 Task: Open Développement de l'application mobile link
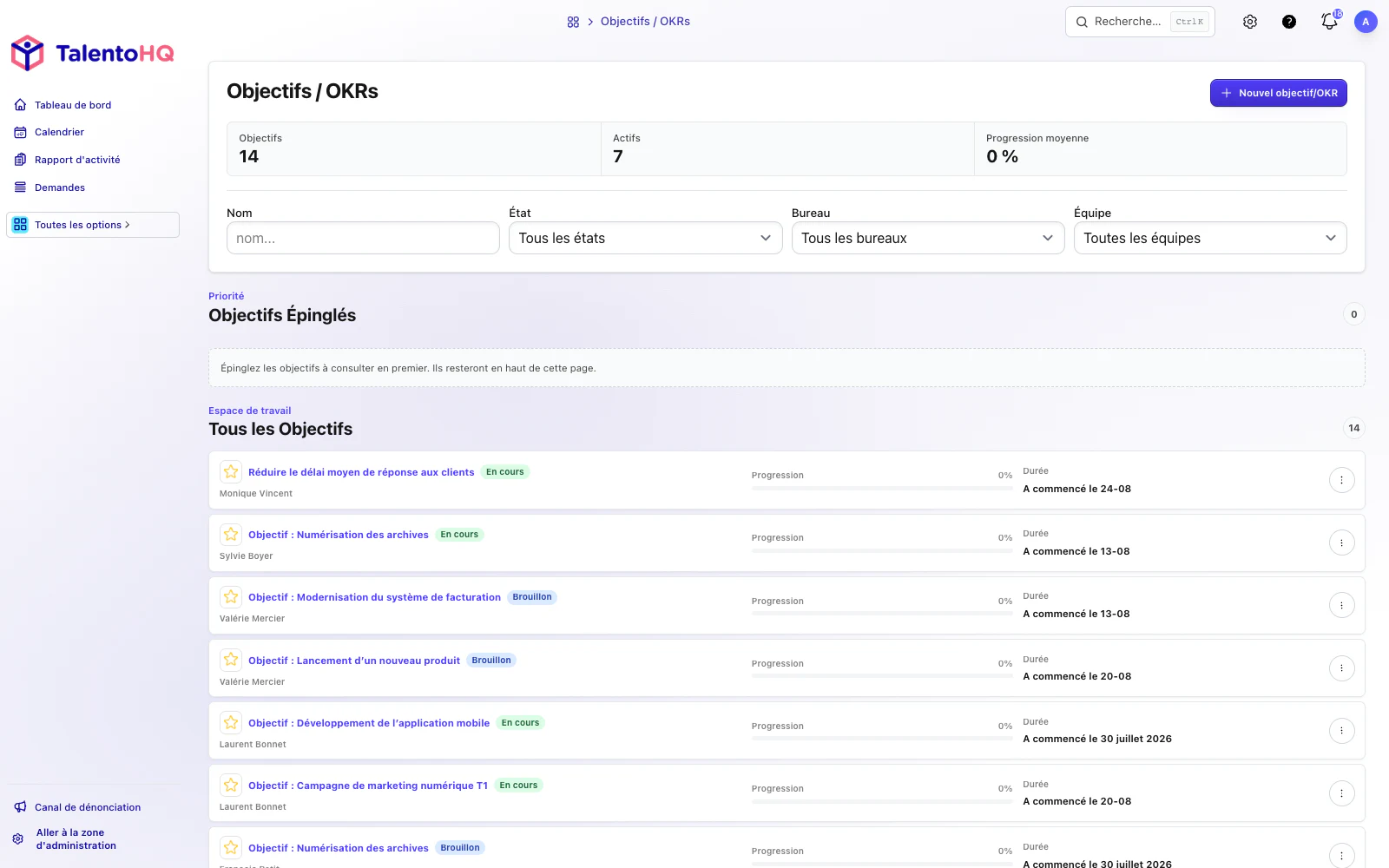pyautogui.click(x=369, y=723)
